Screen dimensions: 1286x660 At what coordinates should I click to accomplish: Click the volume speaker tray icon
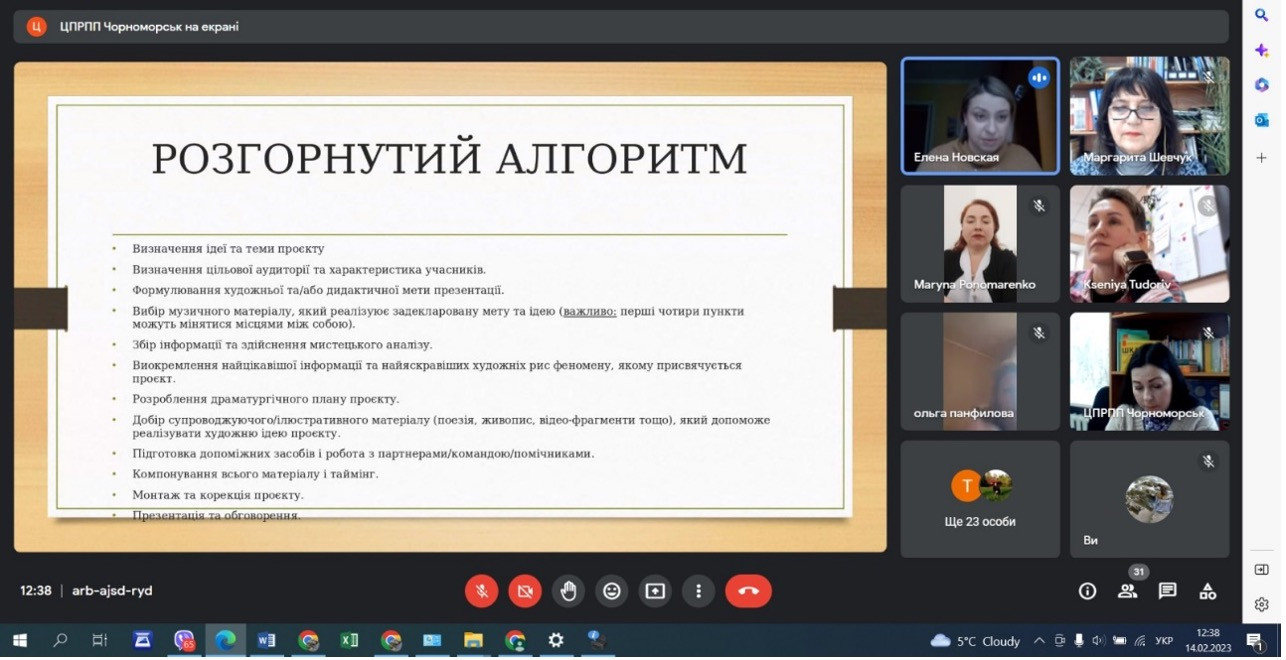(x=1098, y=641)
